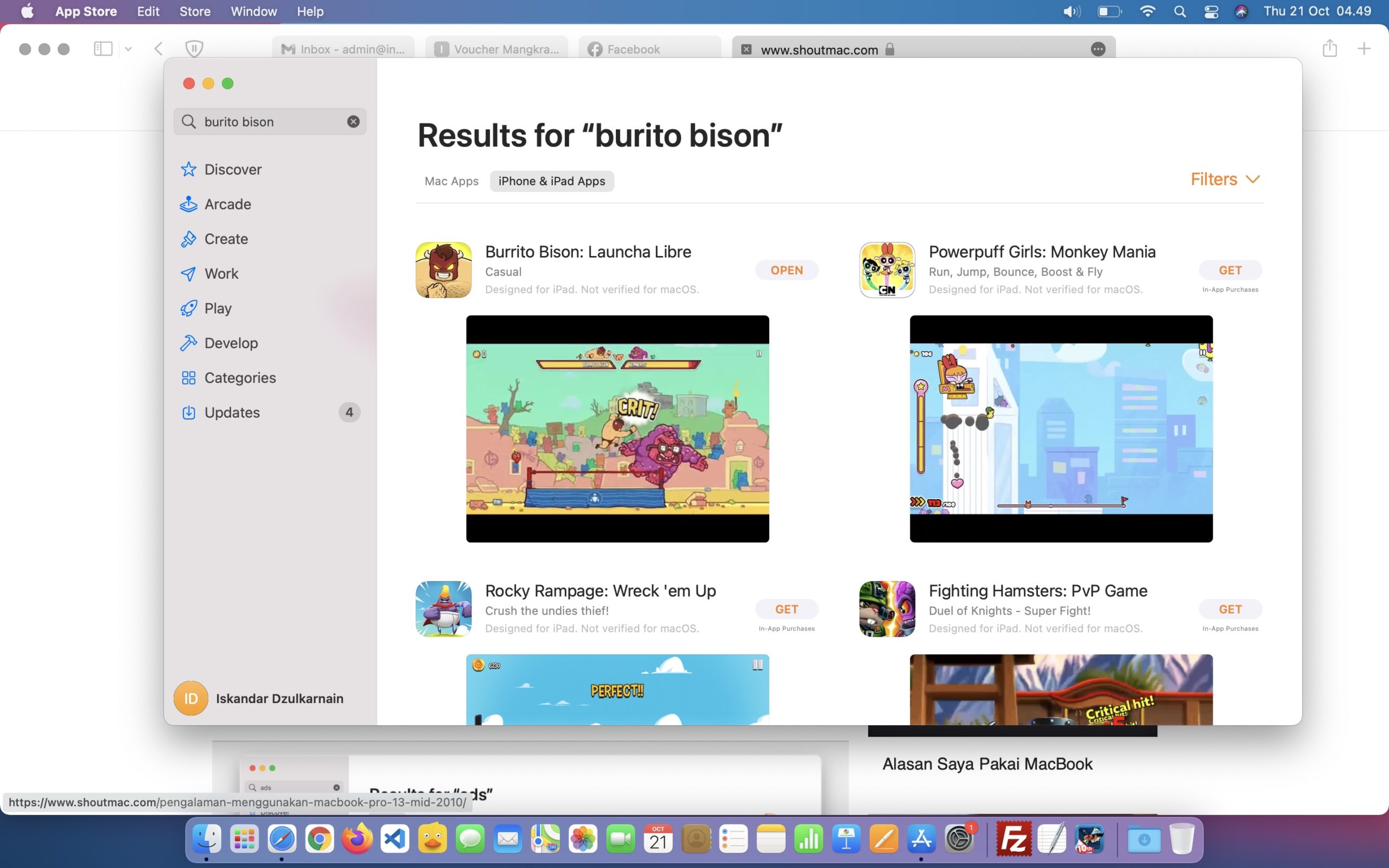View Rocky Rampage PERFECT screenshot

(x=617, y=690)
